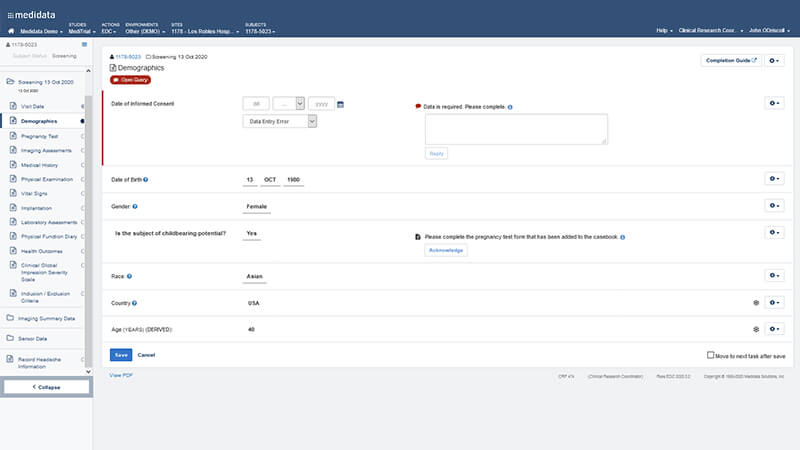The image size is (800, 450).
Task: Click info icon after 'Data is required' query
Action: pyautogui.click(x=510, y=106)
